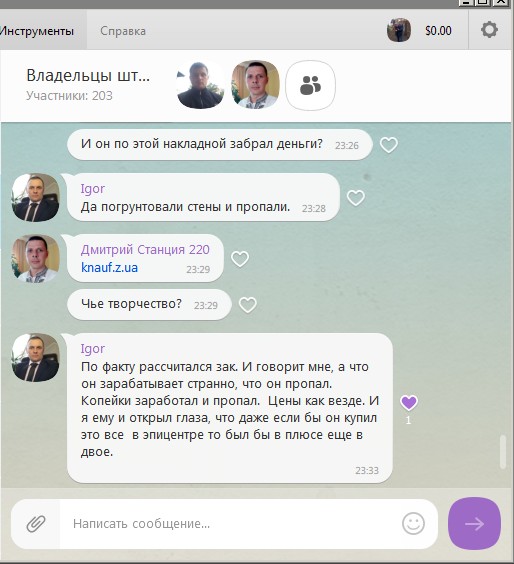Open the Инструменты menu
The width and height of the screenshot is (514, 564).
tap(37, 31)
